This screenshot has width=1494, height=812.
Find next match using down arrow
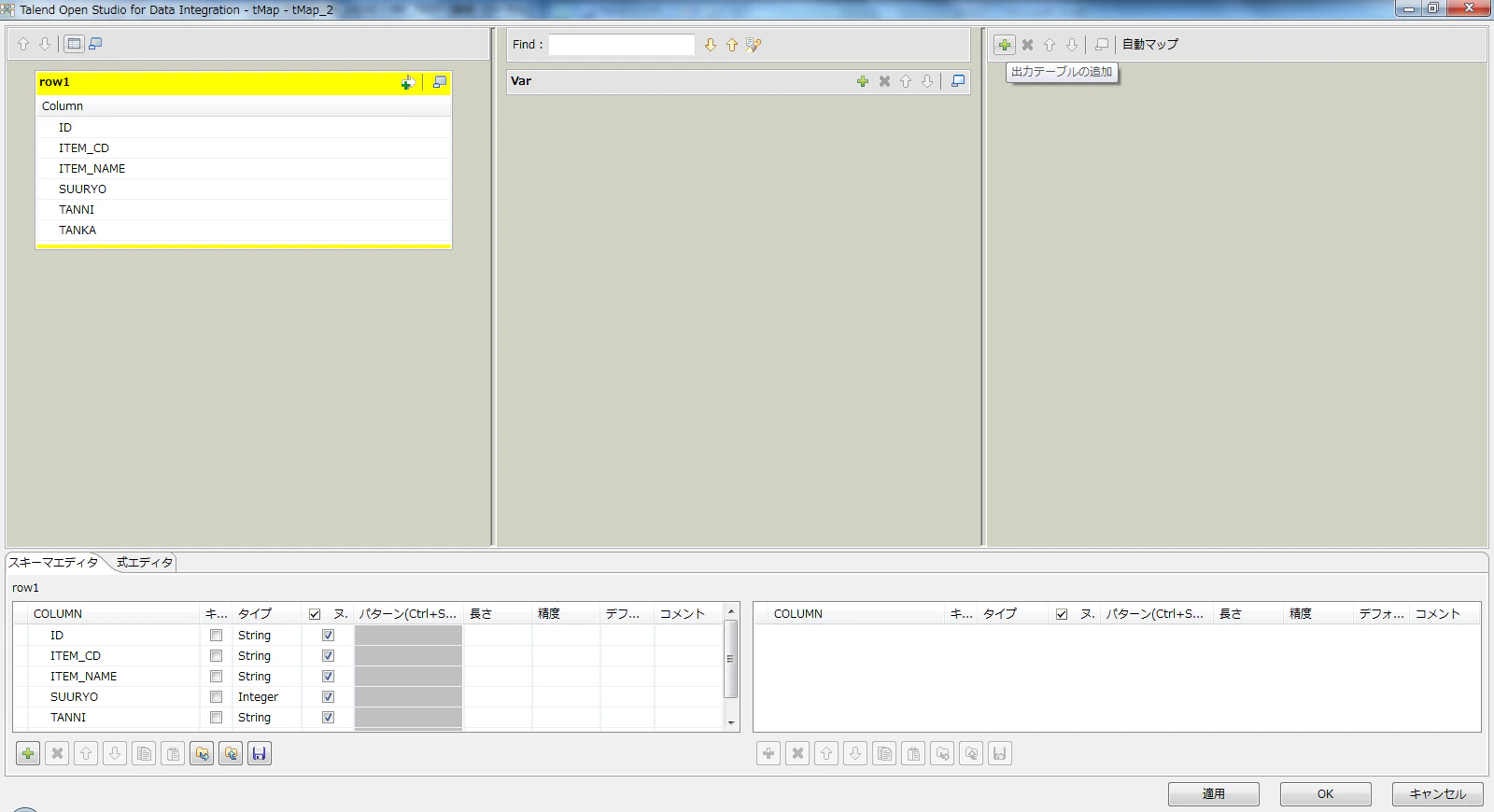[711, 45]
